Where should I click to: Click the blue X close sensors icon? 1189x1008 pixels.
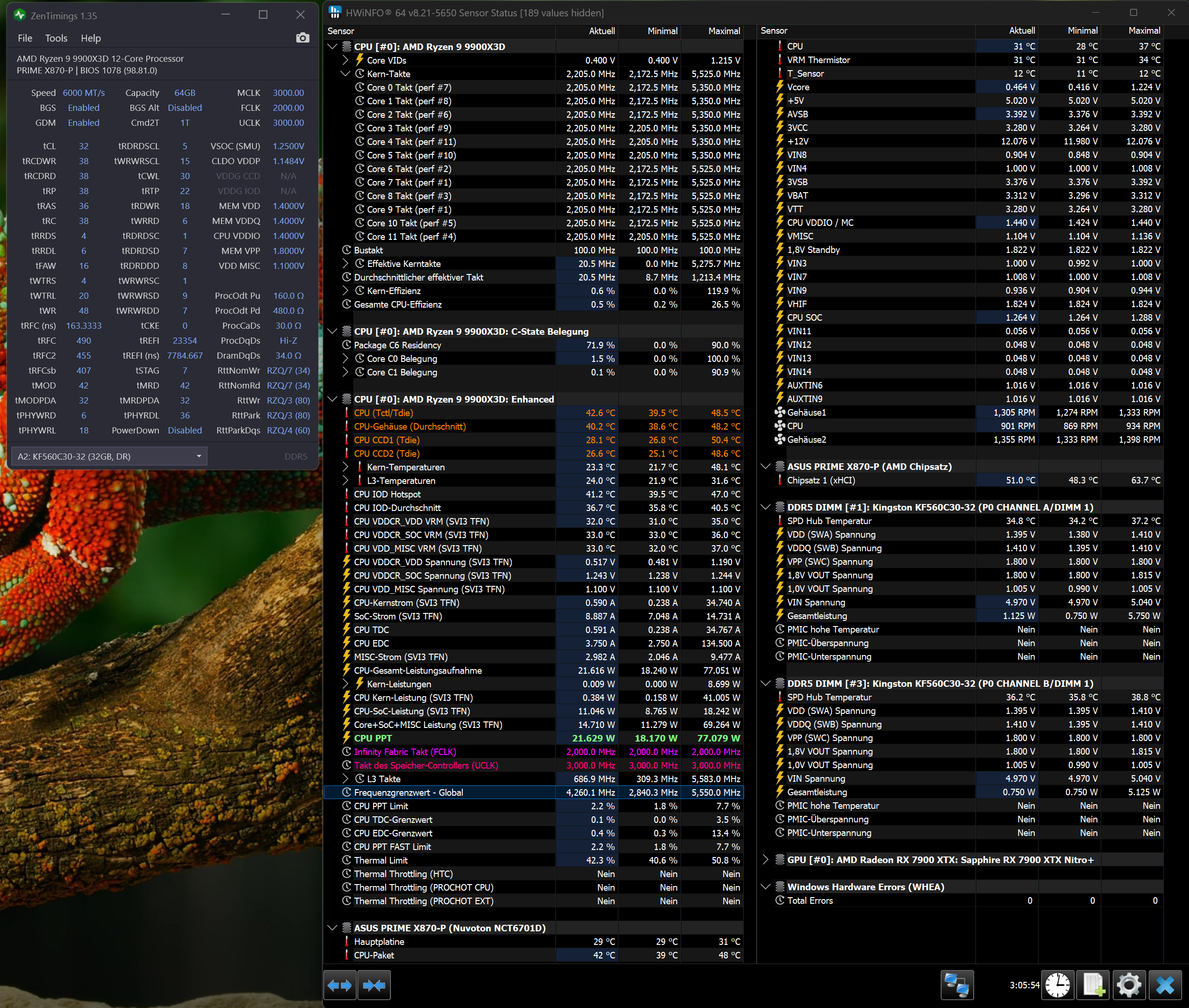click(x=1164, y=985)
